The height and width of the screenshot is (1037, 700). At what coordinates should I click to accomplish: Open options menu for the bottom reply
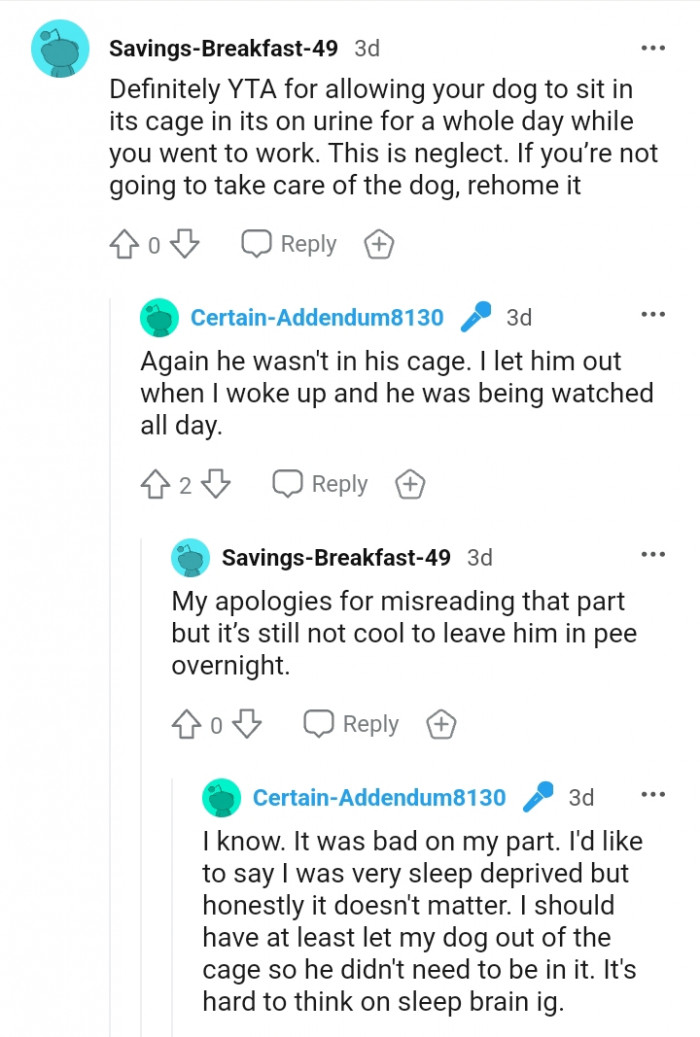coord(652,793)
